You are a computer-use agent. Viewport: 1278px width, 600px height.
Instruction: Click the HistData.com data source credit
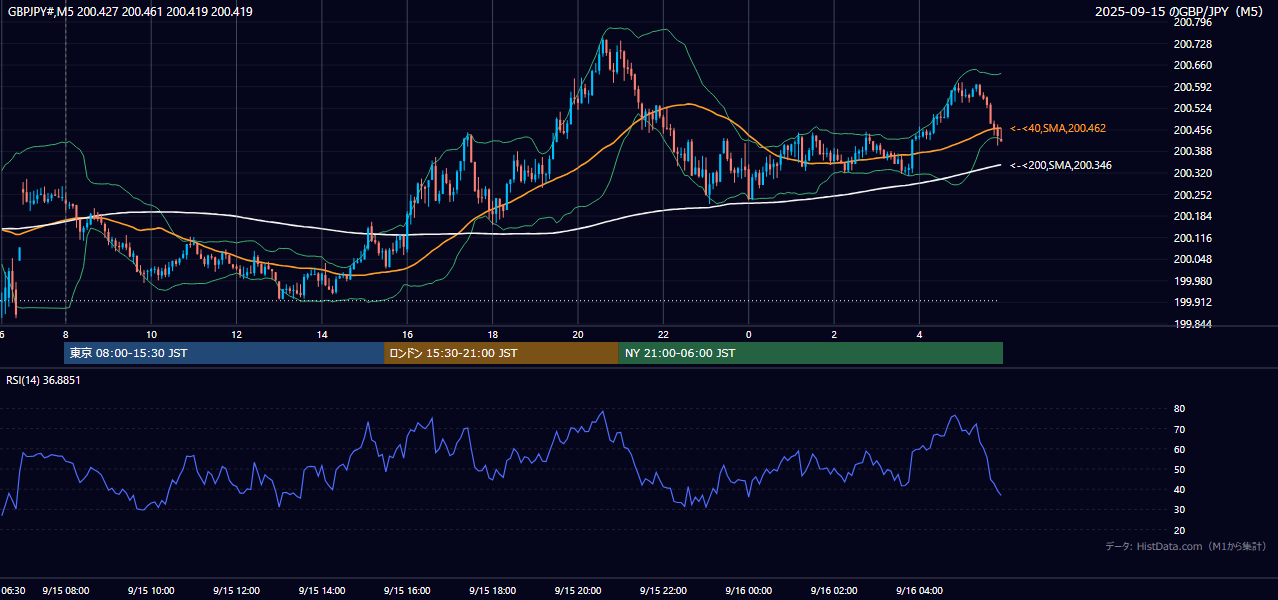click(1185, 546)
